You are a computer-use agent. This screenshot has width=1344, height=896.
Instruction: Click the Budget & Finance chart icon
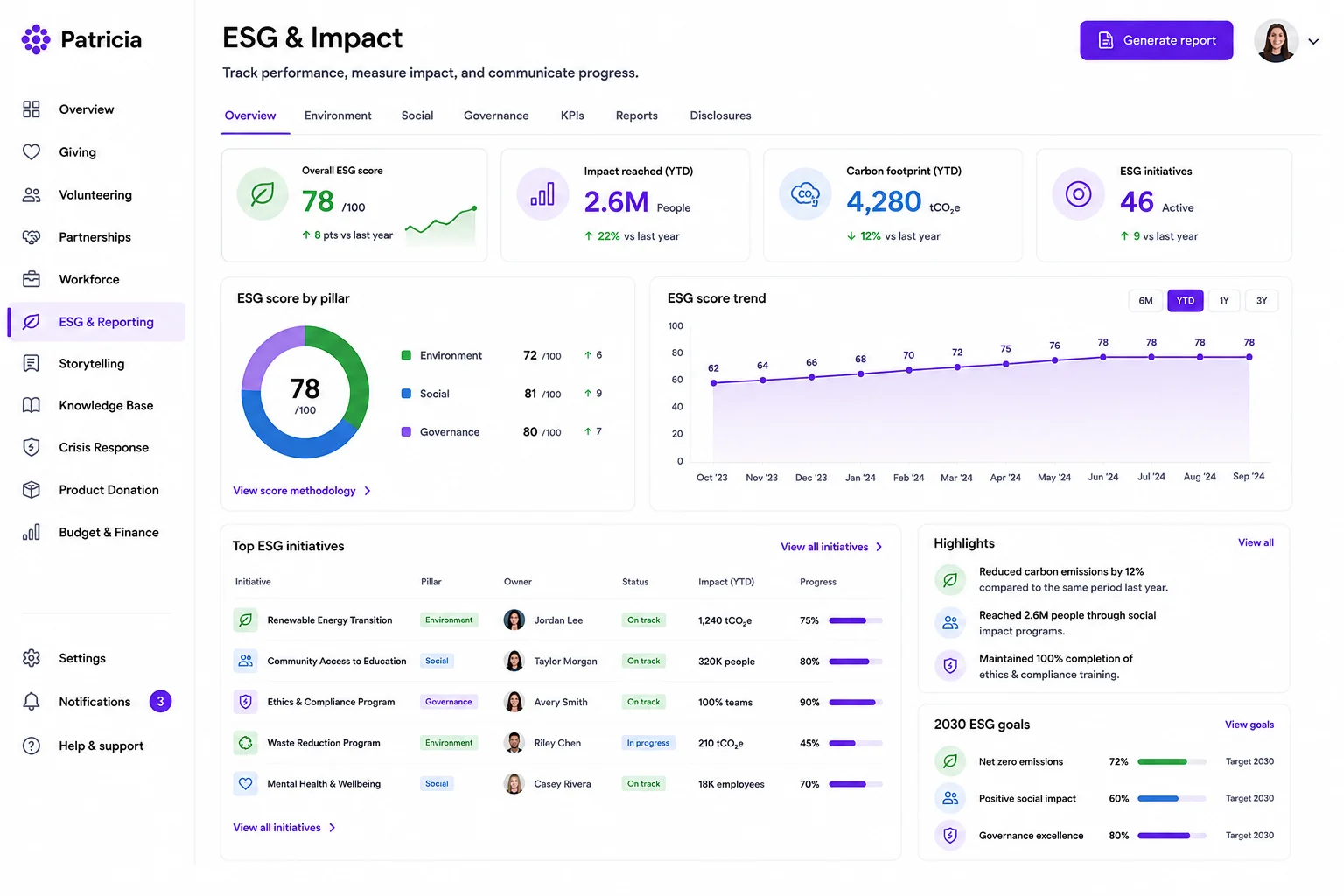pos(31,532)
